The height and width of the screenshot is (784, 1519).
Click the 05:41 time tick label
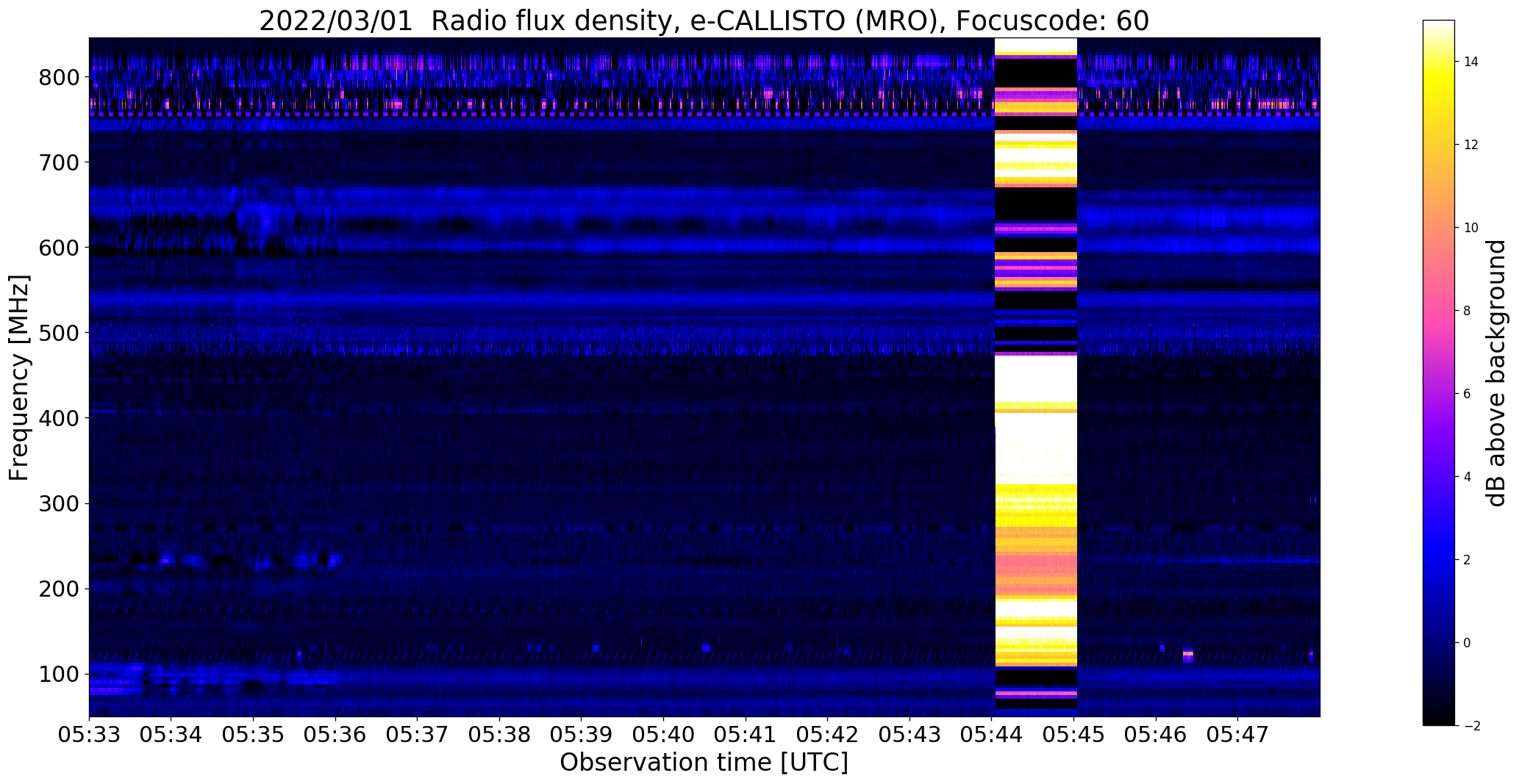pos(746,734)
